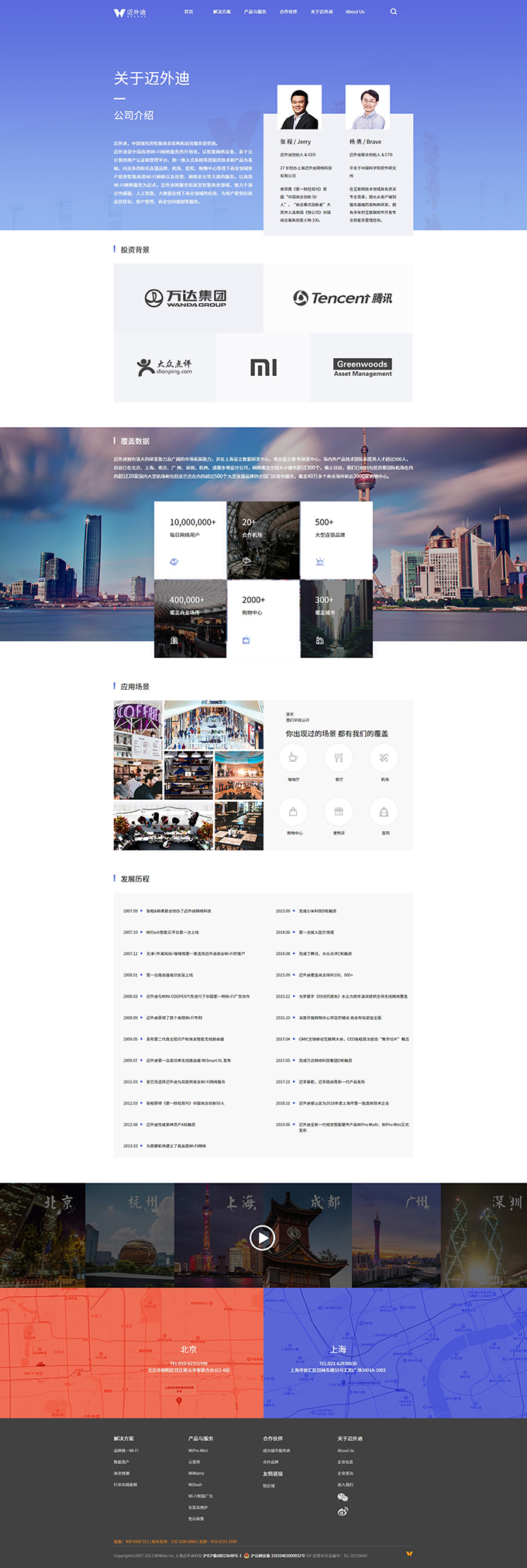This screenshot has height=1568, width=527.
Task: Open the Weibo icon in the footer
Action: click(x=343, y=1511)
